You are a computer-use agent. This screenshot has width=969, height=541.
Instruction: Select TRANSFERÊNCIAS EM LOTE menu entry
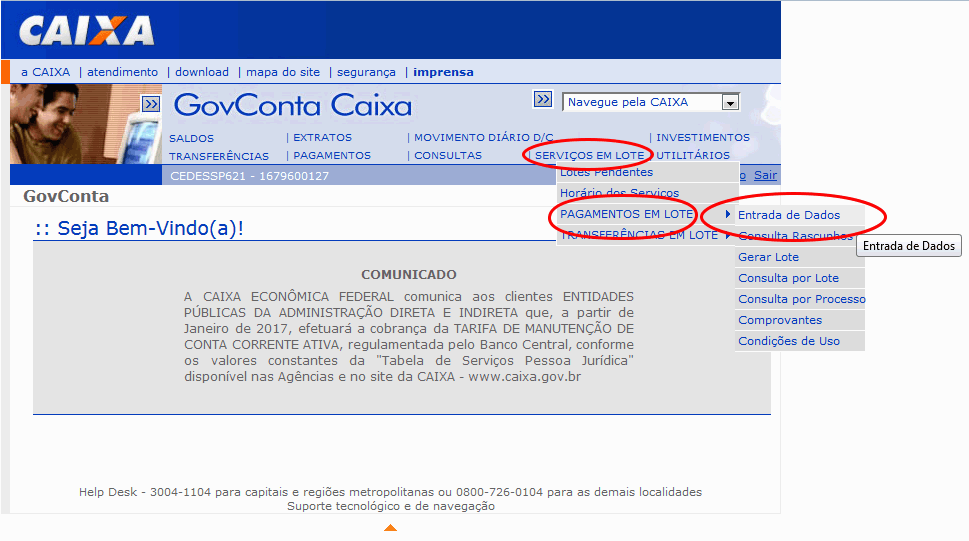pos(648,235)
